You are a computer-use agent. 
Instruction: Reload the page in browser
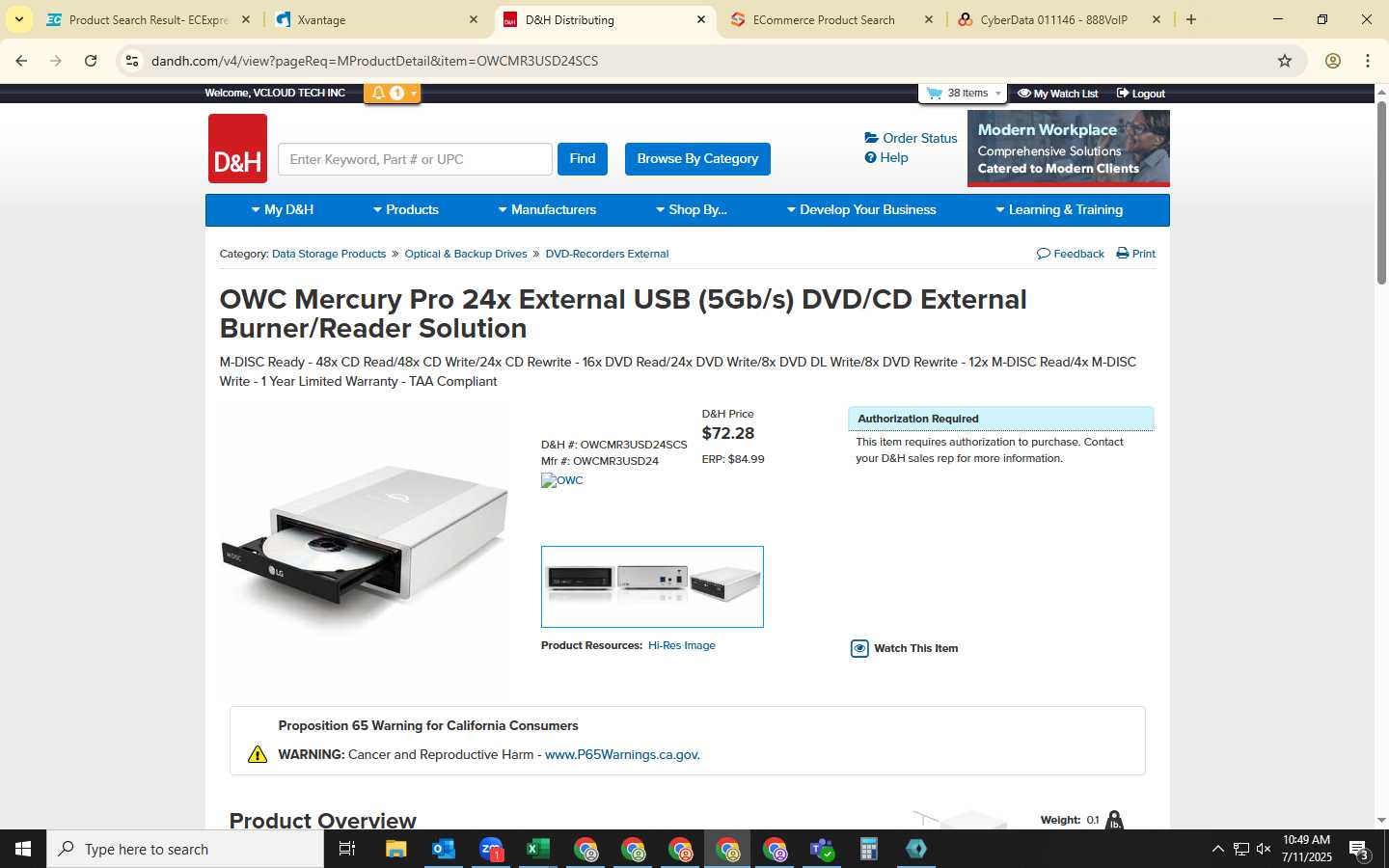click(x=91, y=61)
